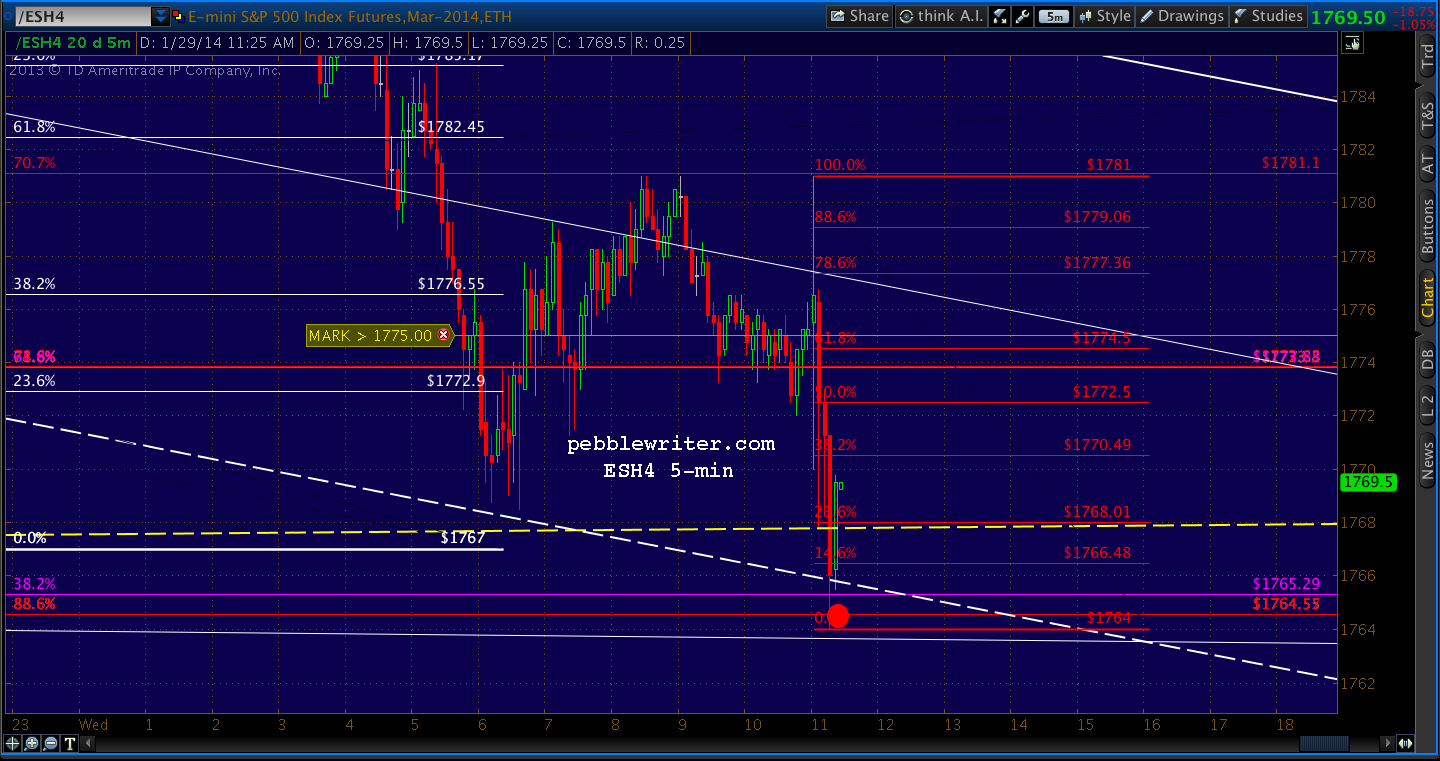Viewport: 1440px width, 761px height.
Task: Click the $1772.9 Fibonacci level label
Action: (456, 381)
